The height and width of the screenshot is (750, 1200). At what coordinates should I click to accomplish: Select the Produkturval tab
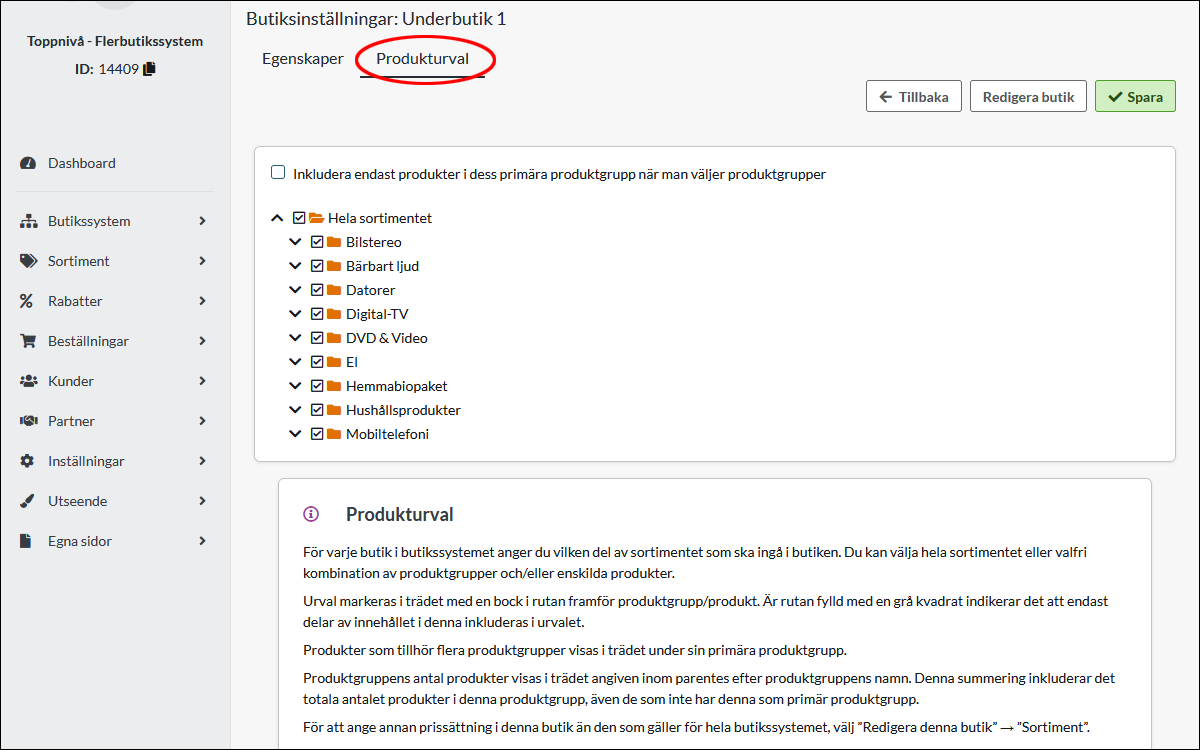pyautogui.click(x=422, y=59)
